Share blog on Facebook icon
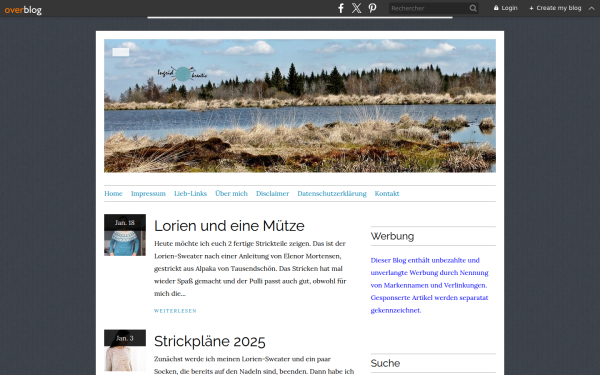Viewport: 600px width, 375px height. tap(341, 8)
